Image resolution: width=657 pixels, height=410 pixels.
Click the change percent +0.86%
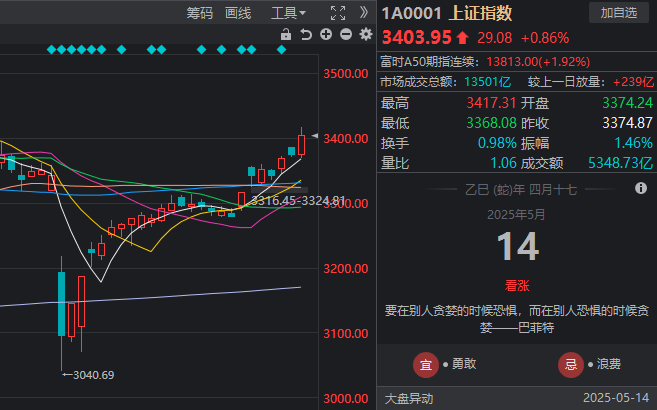[545, 38]
